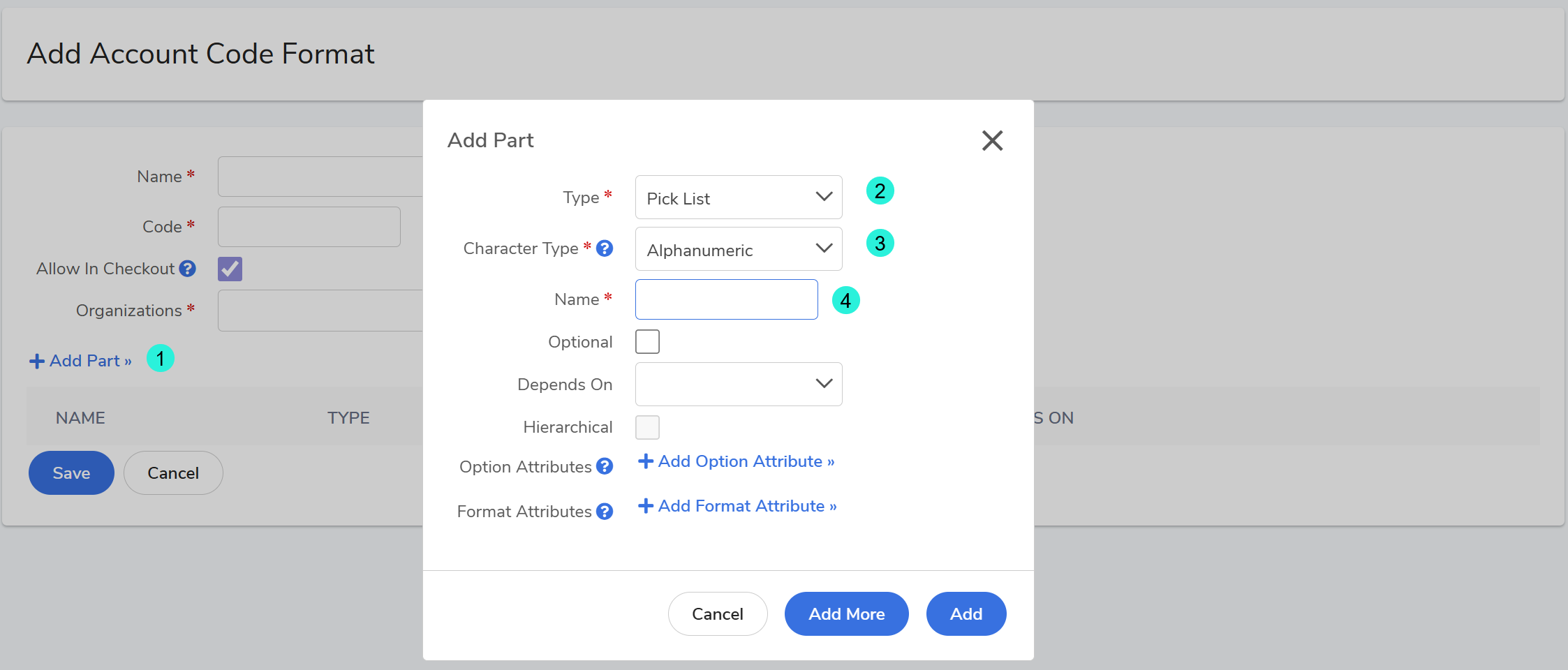Image resolution: width=1568 pixels, height=670 pixels.
Task: Close the Add Part dialog with X
Action: [992, 140]
